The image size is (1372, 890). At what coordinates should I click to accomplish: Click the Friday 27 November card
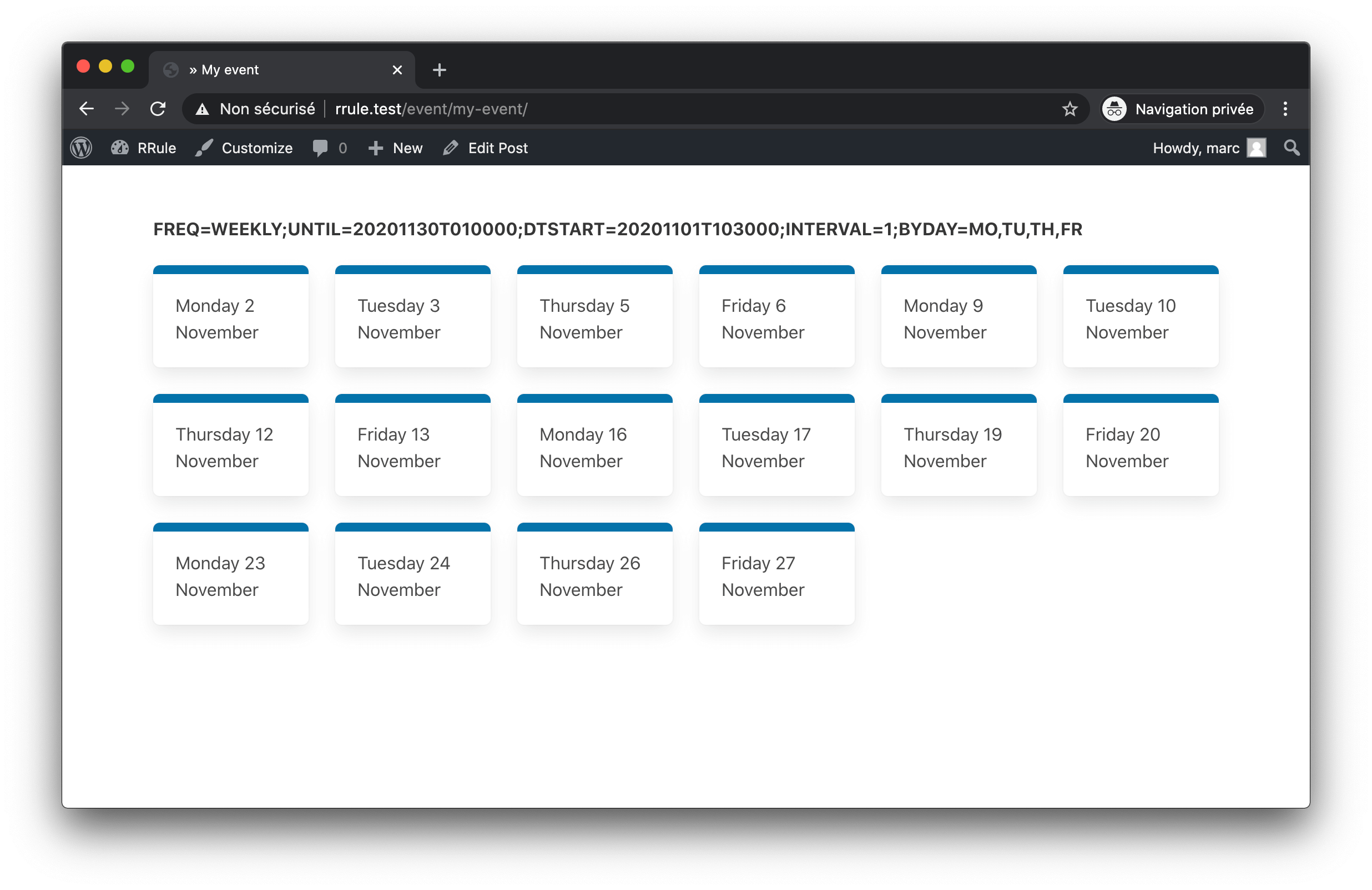776,575
